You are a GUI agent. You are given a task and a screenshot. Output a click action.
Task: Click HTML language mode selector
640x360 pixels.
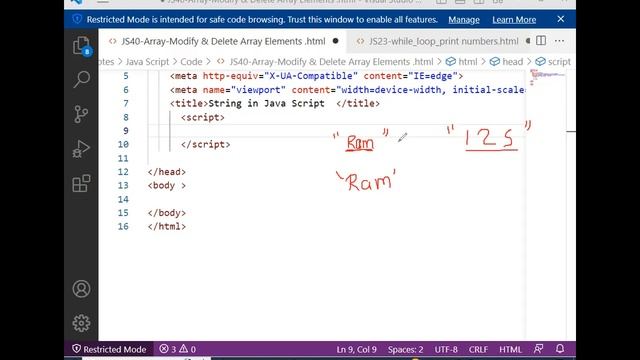[510, 349]
